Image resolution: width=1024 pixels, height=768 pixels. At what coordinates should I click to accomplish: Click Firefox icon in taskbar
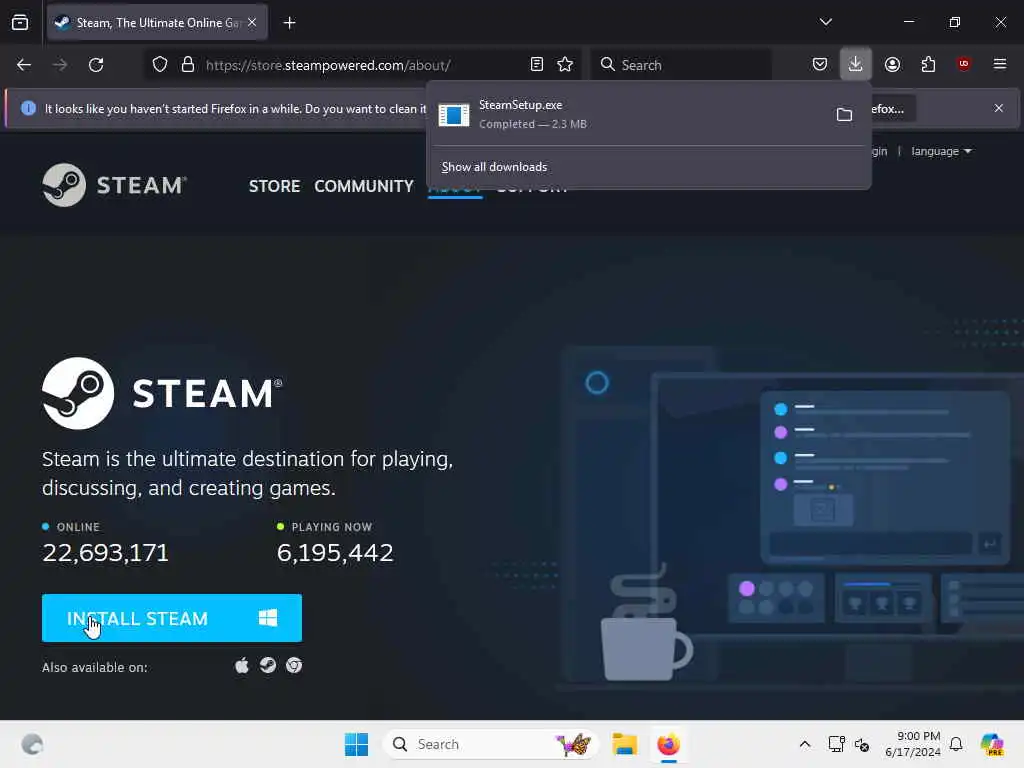pyautogui.click(x=669, y=744)
